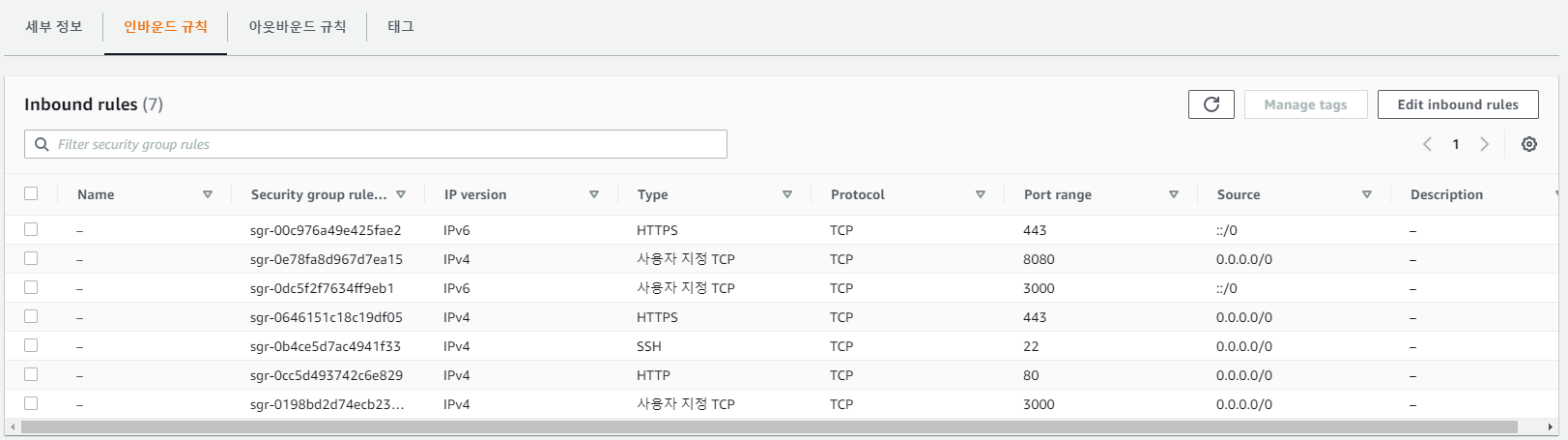Check the row sgr-0198bd2d74ecb23
The height and width of the screenshot is (440, 1568).
coord(31,403)
